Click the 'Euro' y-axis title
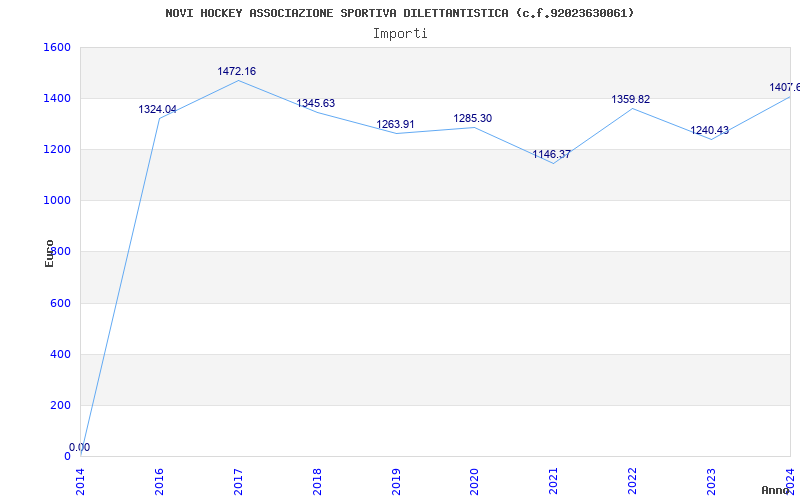 click(x=49, y=253)
